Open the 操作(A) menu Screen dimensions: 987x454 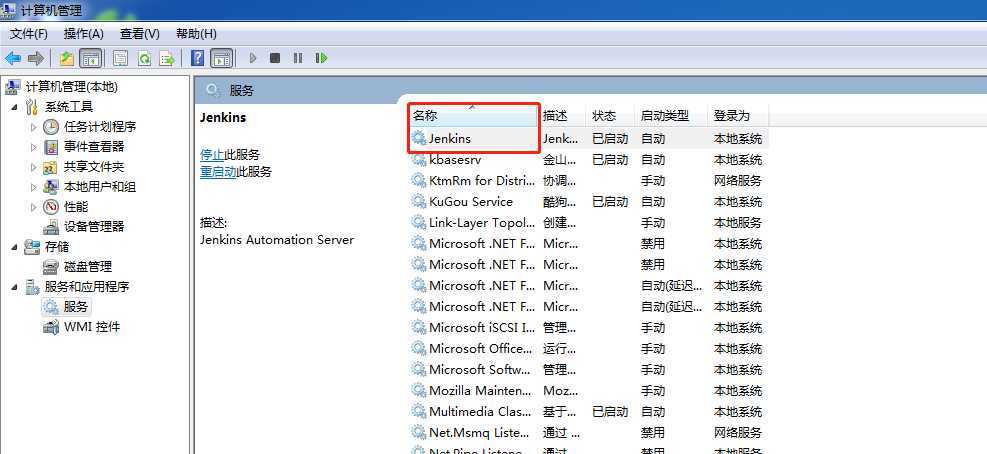point(84,33)
